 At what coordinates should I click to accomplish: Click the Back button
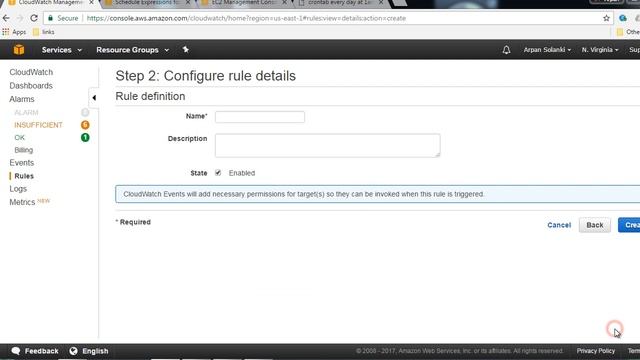(595, 225)
